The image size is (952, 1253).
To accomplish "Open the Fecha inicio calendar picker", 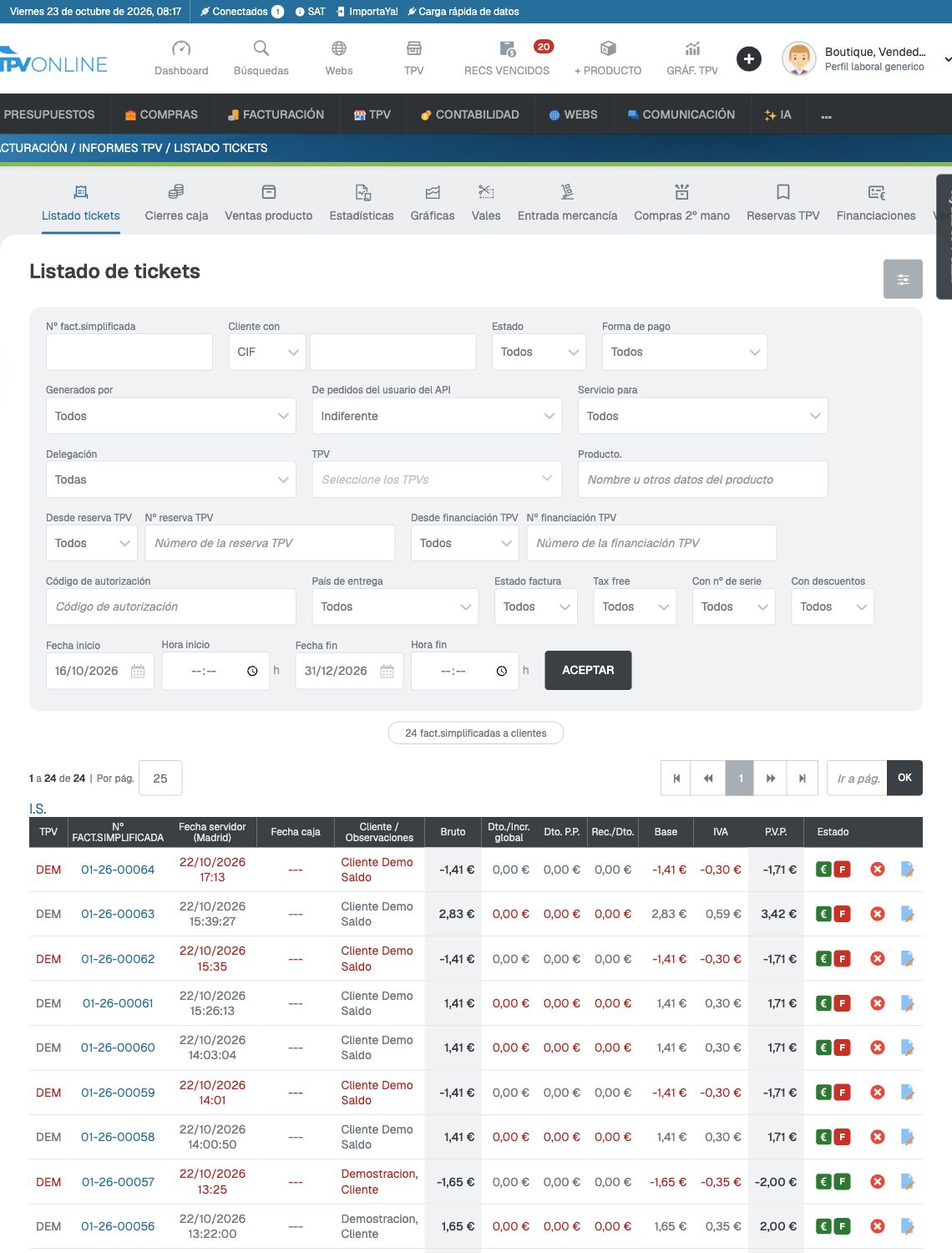I will point(138,671).
